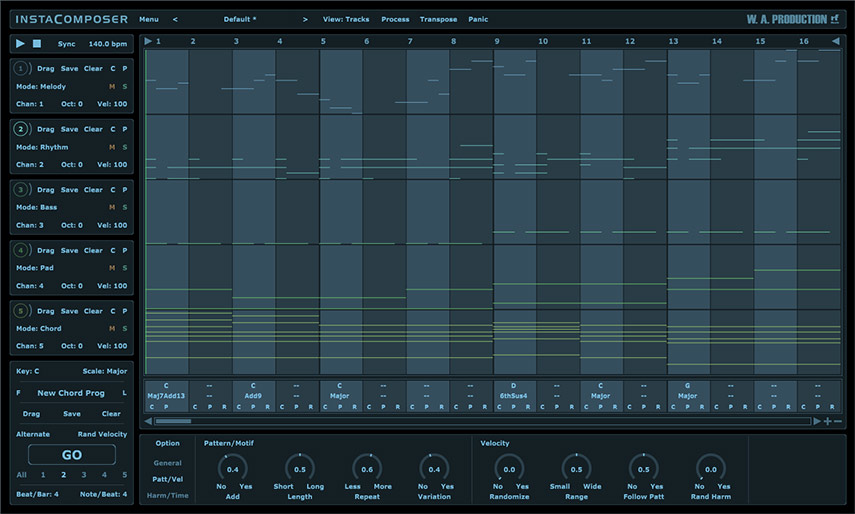Click the zoom out minus icon

coord(838,422)
